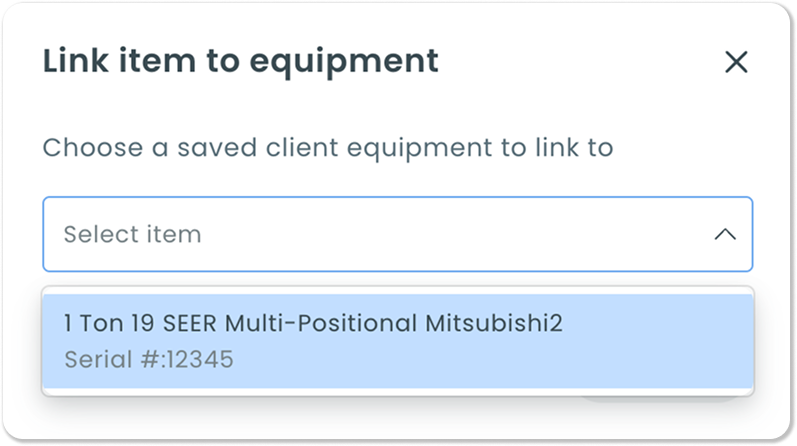Toggle the equipment dropdown list closed
797x446 pixels.
coord(725,234)
